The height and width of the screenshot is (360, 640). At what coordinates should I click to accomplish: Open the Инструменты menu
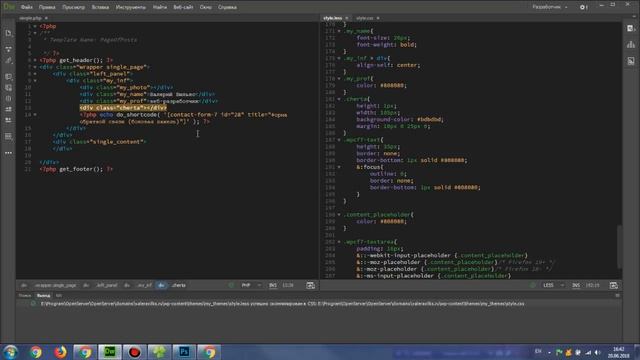[x=131, y=7]
